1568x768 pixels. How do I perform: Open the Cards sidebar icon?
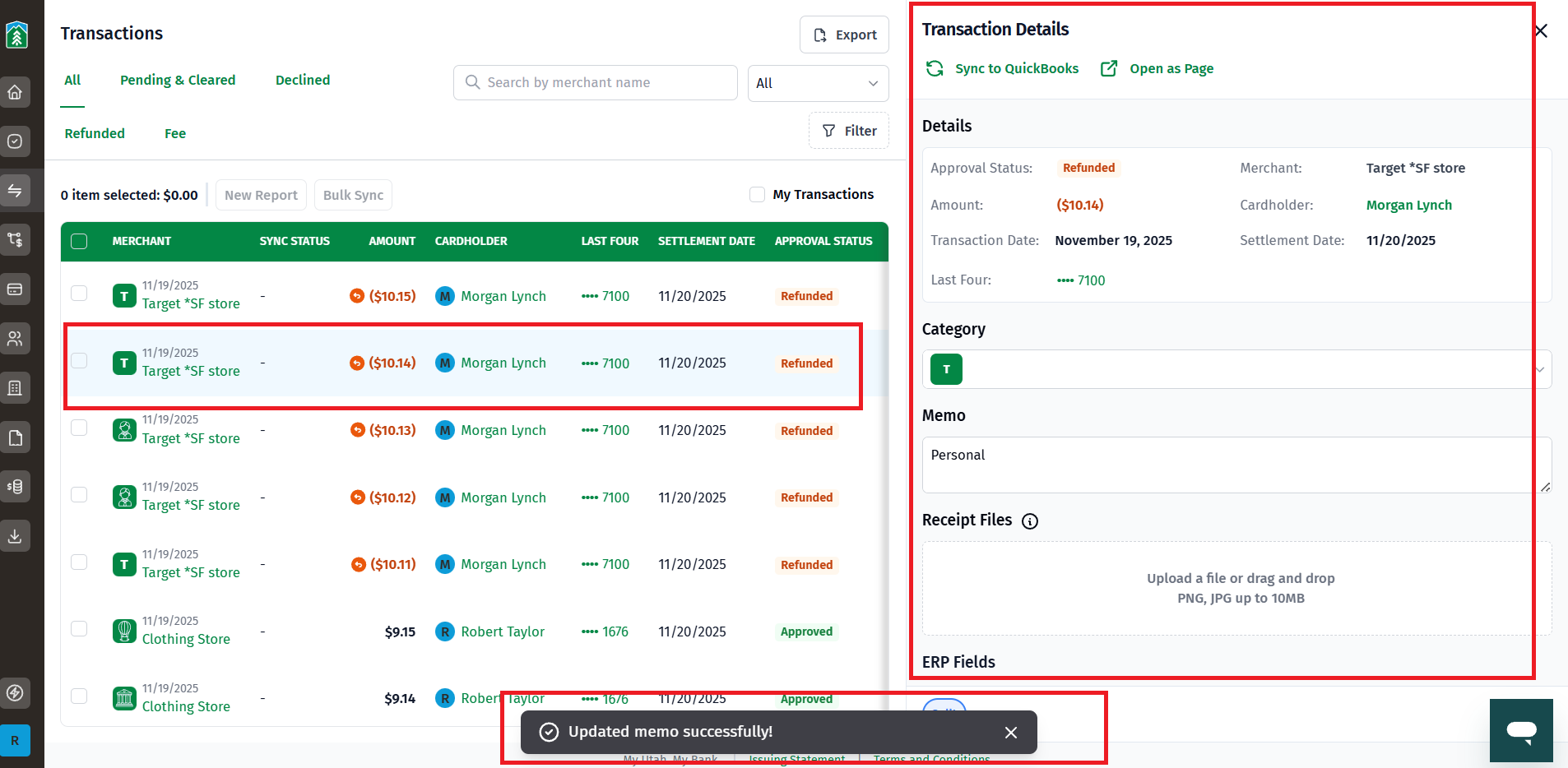(15, 289)
